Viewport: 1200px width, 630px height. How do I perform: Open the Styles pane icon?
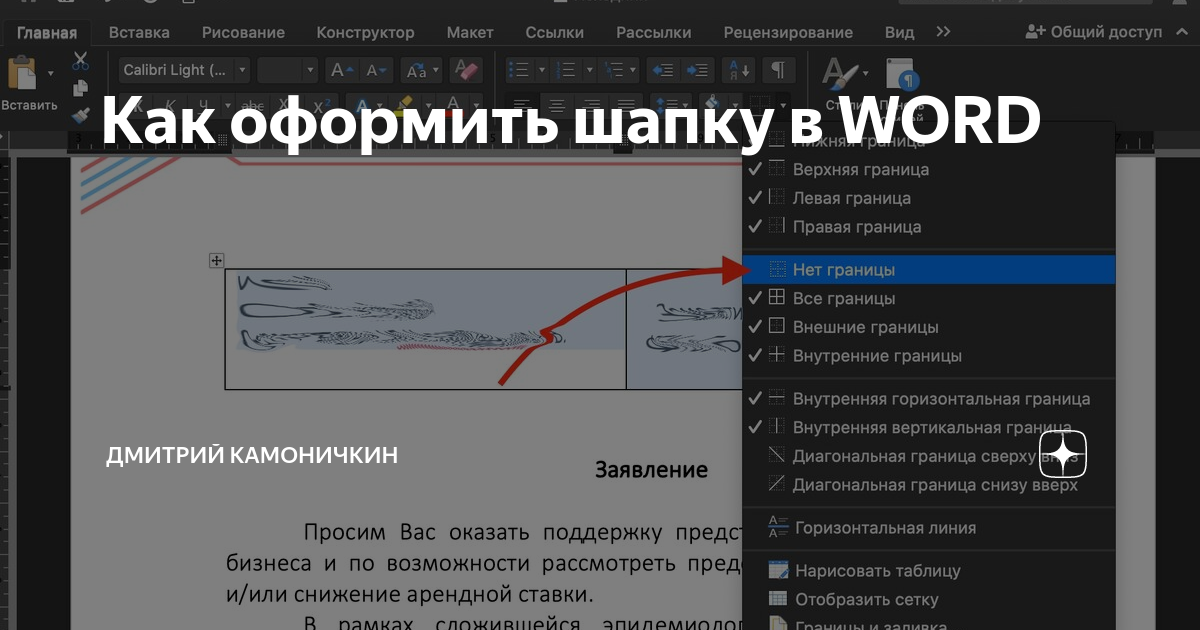(x=905, y=76)
